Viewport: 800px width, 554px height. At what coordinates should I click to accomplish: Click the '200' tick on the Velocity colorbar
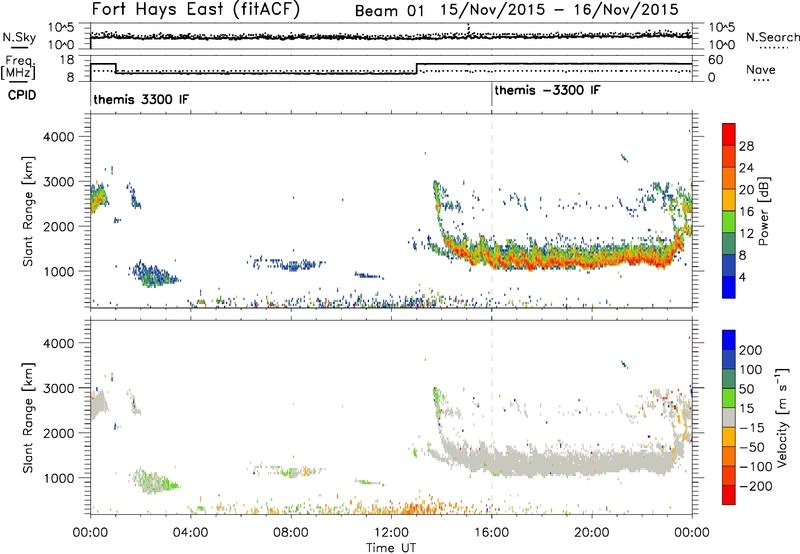751,350
